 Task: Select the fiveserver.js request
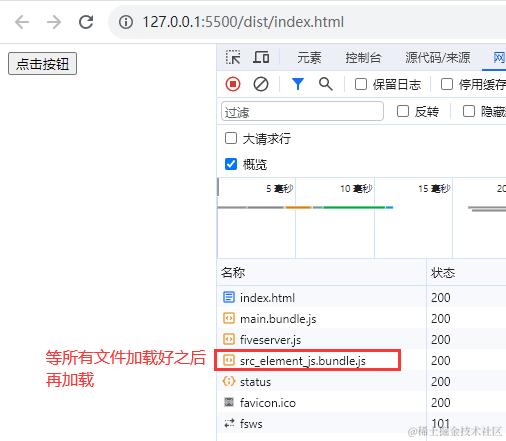pyautogui.click(x=362, y=339)
